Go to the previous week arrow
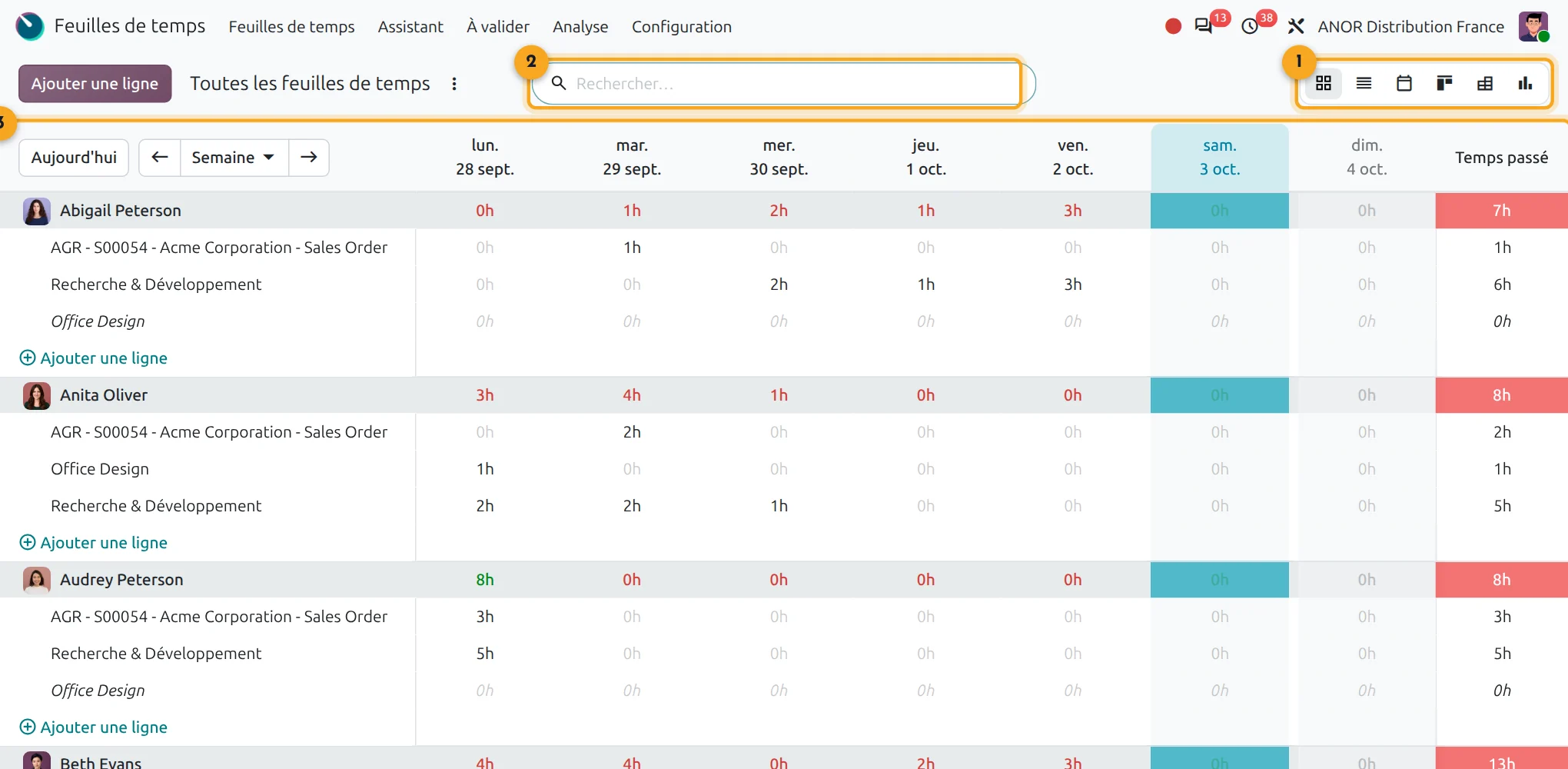The height and width of the screenshot is (769, 1568). (160, 158)
